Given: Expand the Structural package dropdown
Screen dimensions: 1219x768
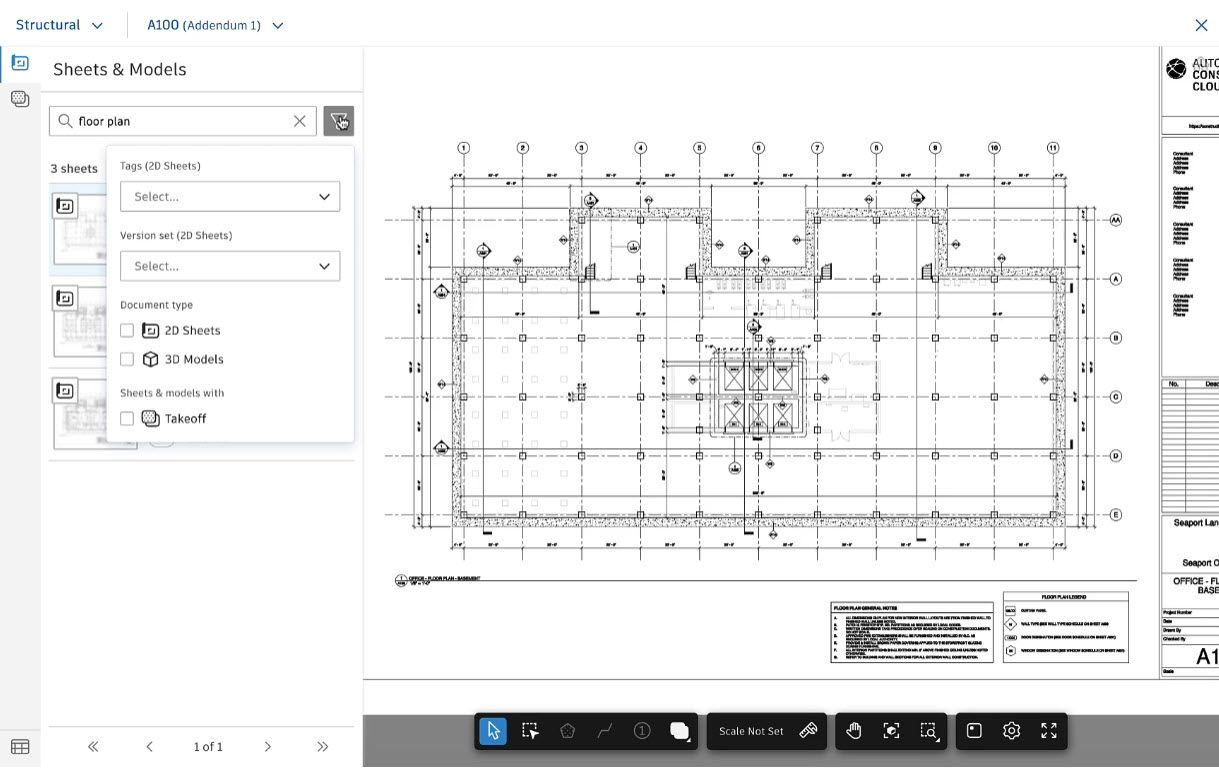Looking at the screenshot, I should pyautogui.click(x=59, y=25).
